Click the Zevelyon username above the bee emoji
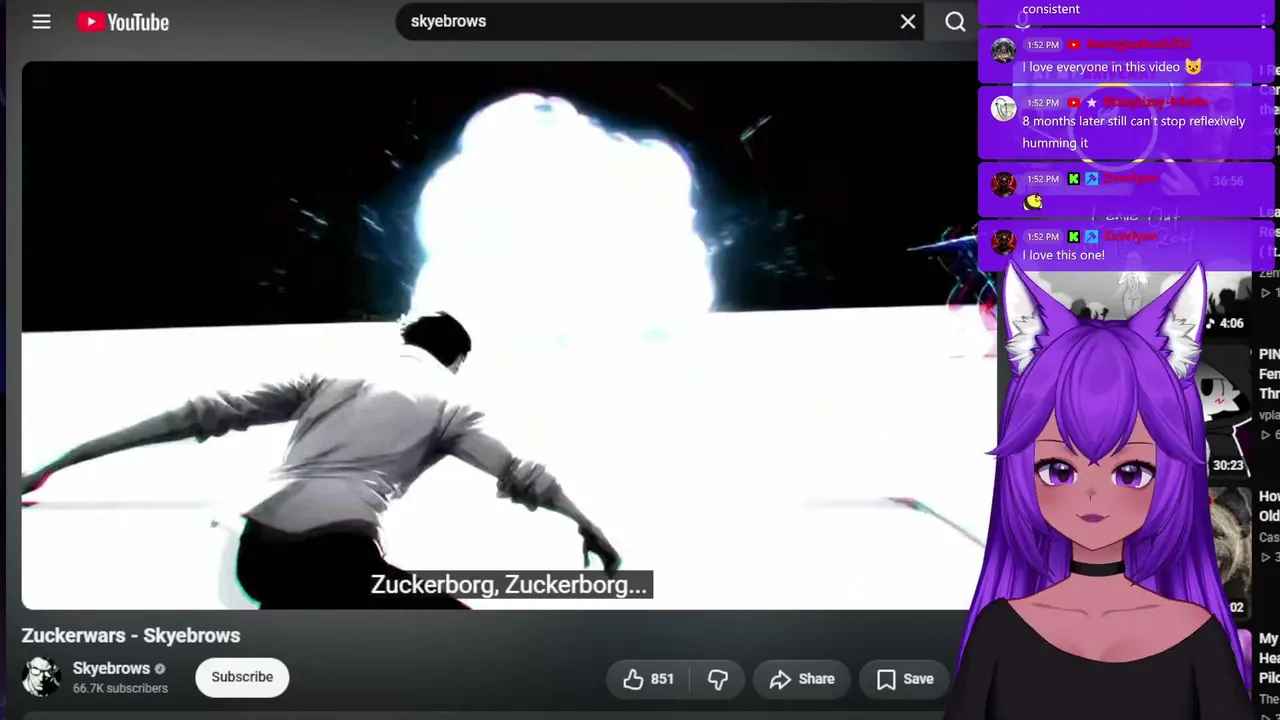The height and width of the screenshot is (720, 1280). tap(1131, 178)
